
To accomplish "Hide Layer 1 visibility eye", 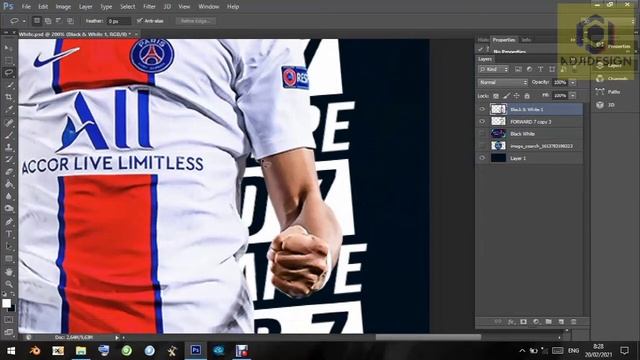I will [482, 158].
